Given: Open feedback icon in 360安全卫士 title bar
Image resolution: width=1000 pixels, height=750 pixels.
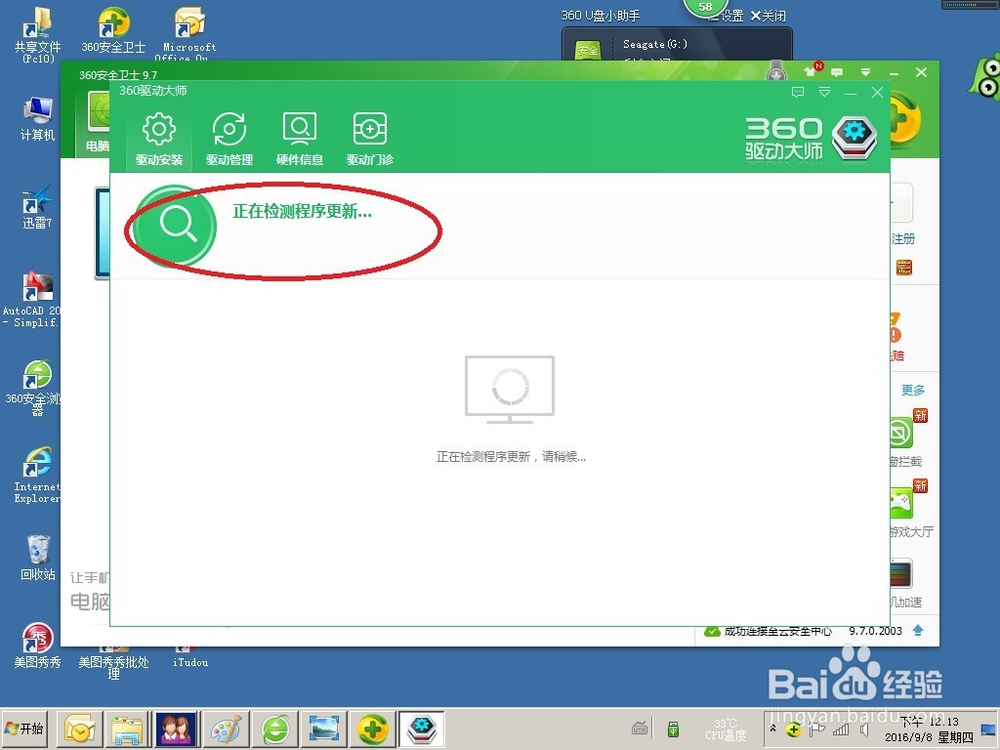Looking at the screenshot, I should [837, 72].
